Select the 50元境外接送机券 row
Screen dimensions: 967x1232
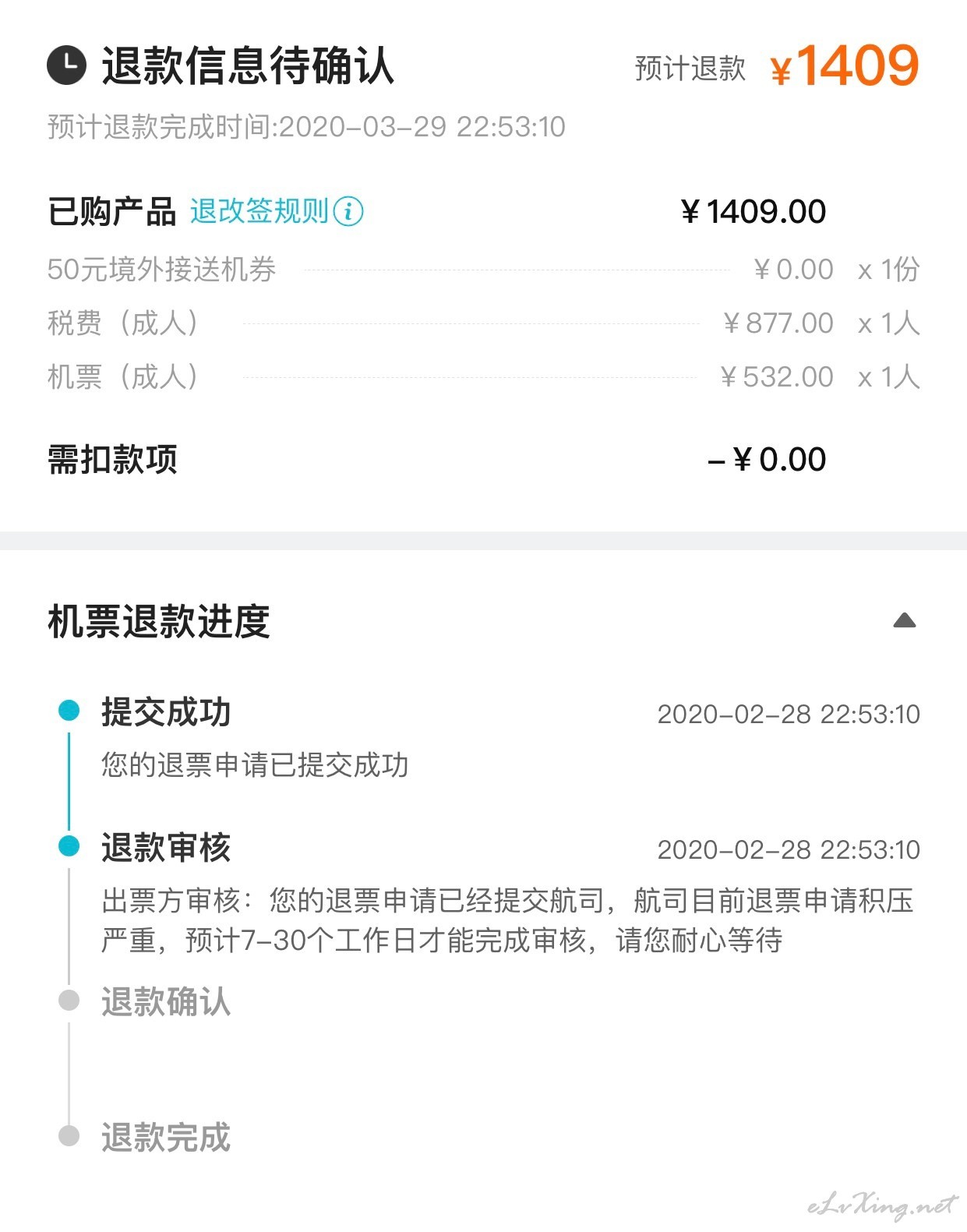[483, 270]
